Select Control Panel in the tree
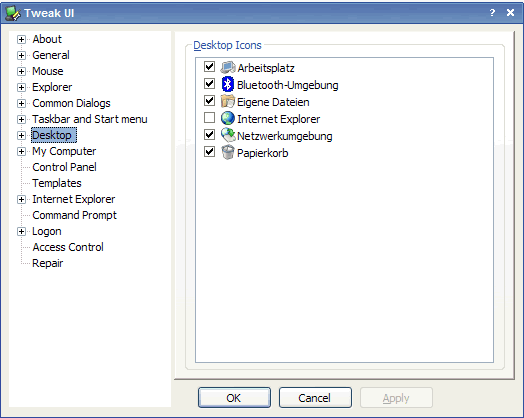 tap(64, 167)
